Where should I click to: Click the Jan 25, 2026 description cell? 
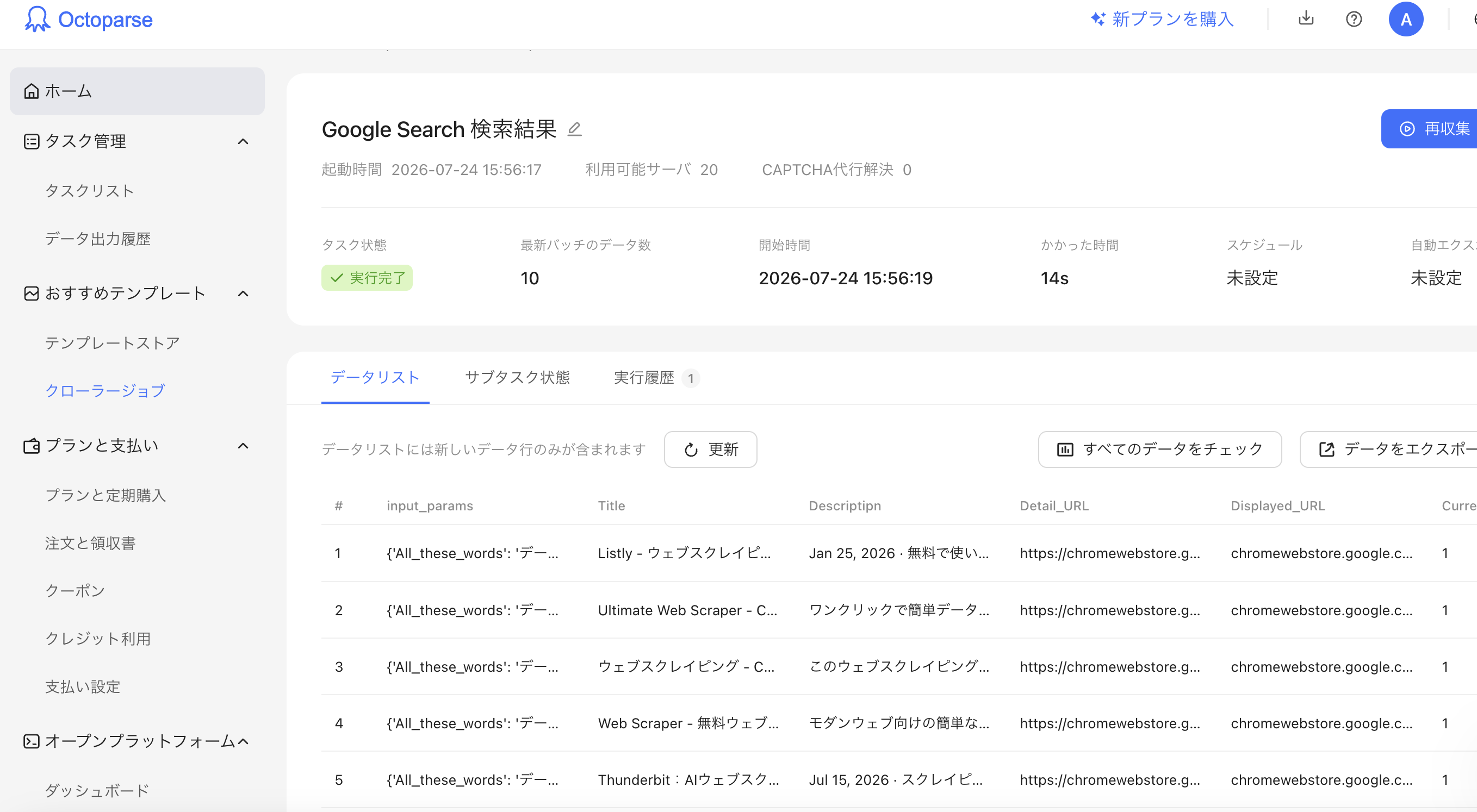pyautogui.click(x=898, y=553)
